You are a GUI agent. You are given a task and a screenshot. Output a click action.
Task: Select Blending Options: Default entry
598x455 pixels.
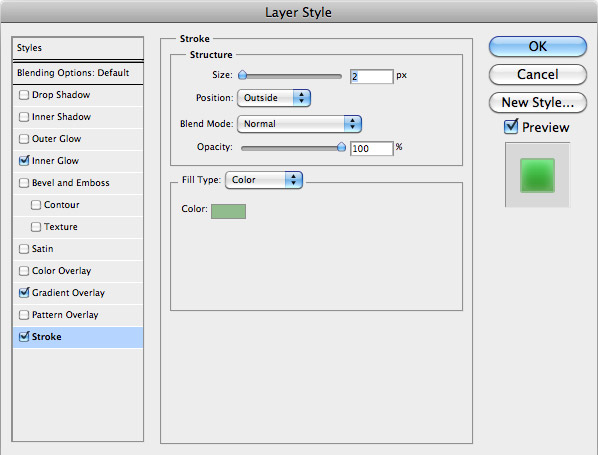click(78, 73)
